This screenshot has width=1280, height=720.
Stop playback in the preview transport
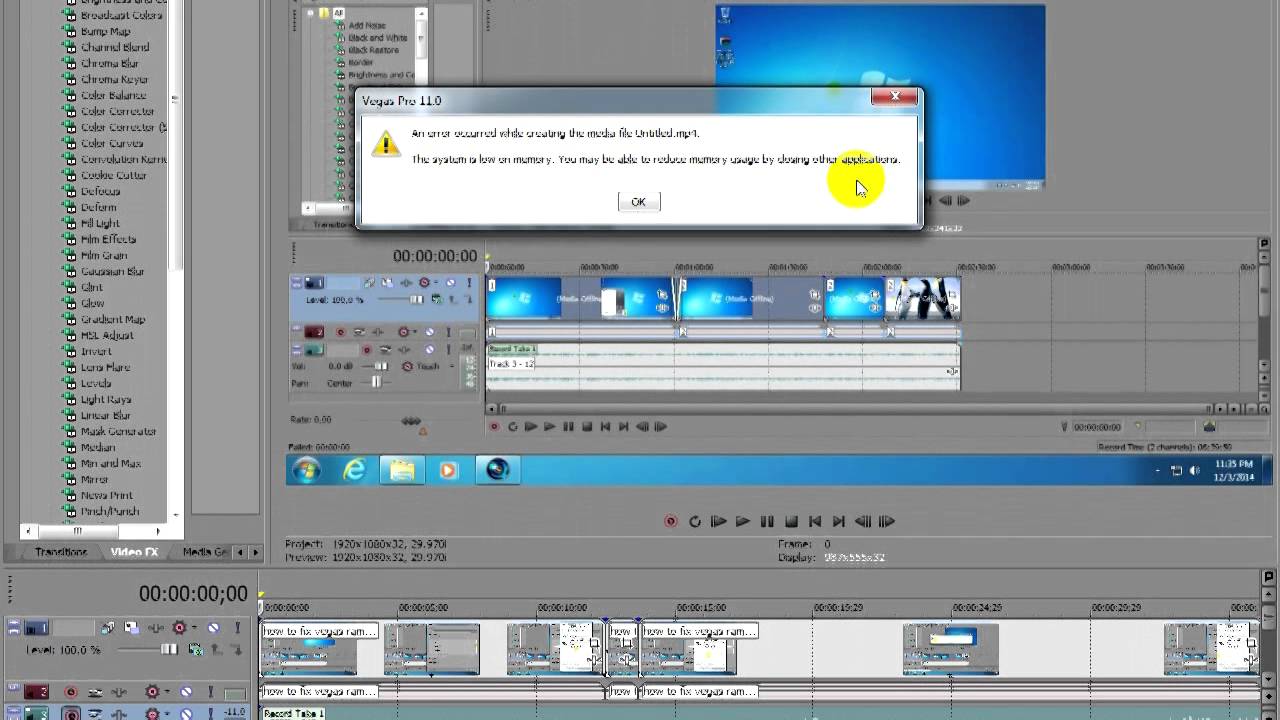(x=791, y=521)
